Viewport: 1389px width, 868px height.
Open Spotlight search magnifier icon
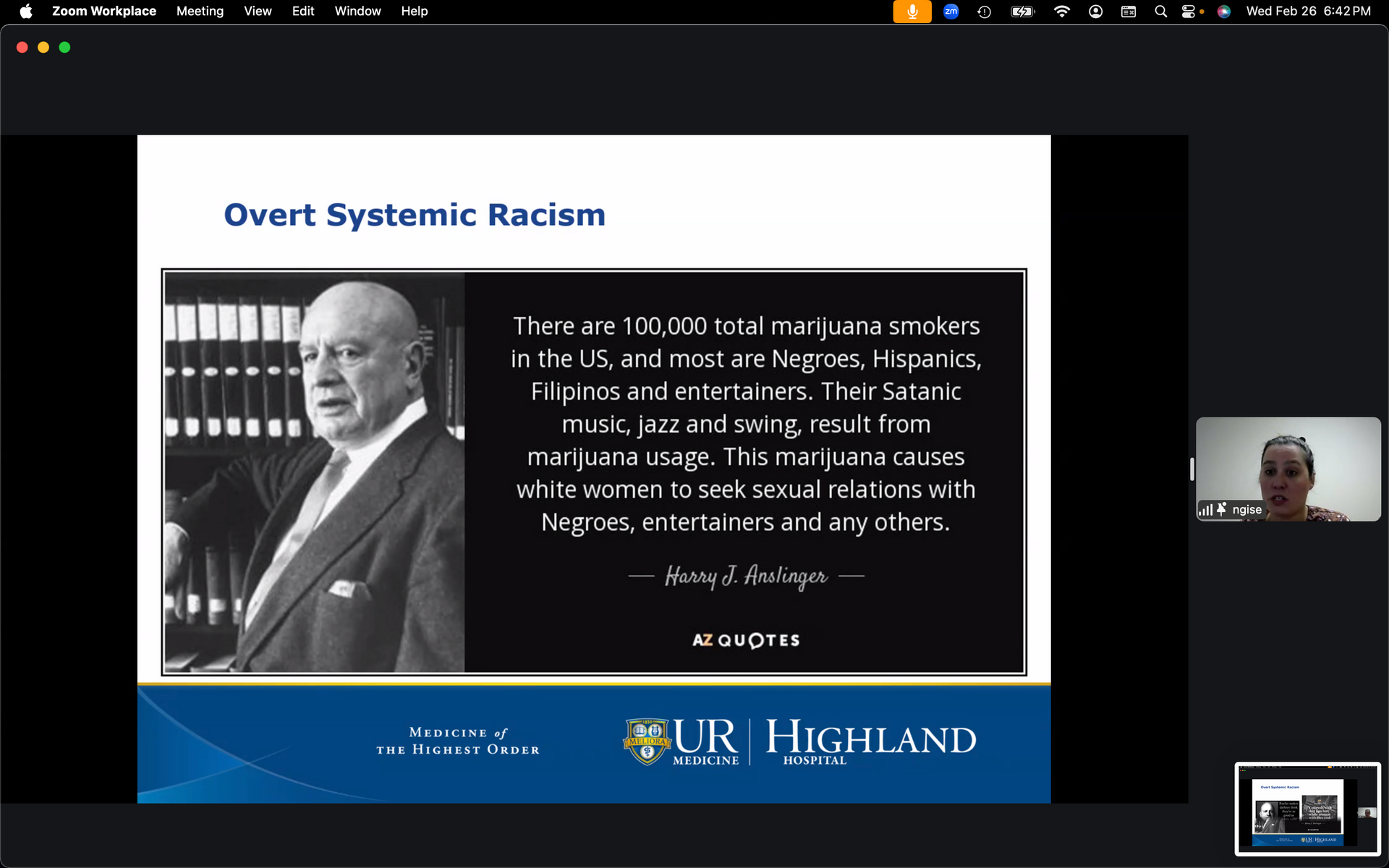1160,12
